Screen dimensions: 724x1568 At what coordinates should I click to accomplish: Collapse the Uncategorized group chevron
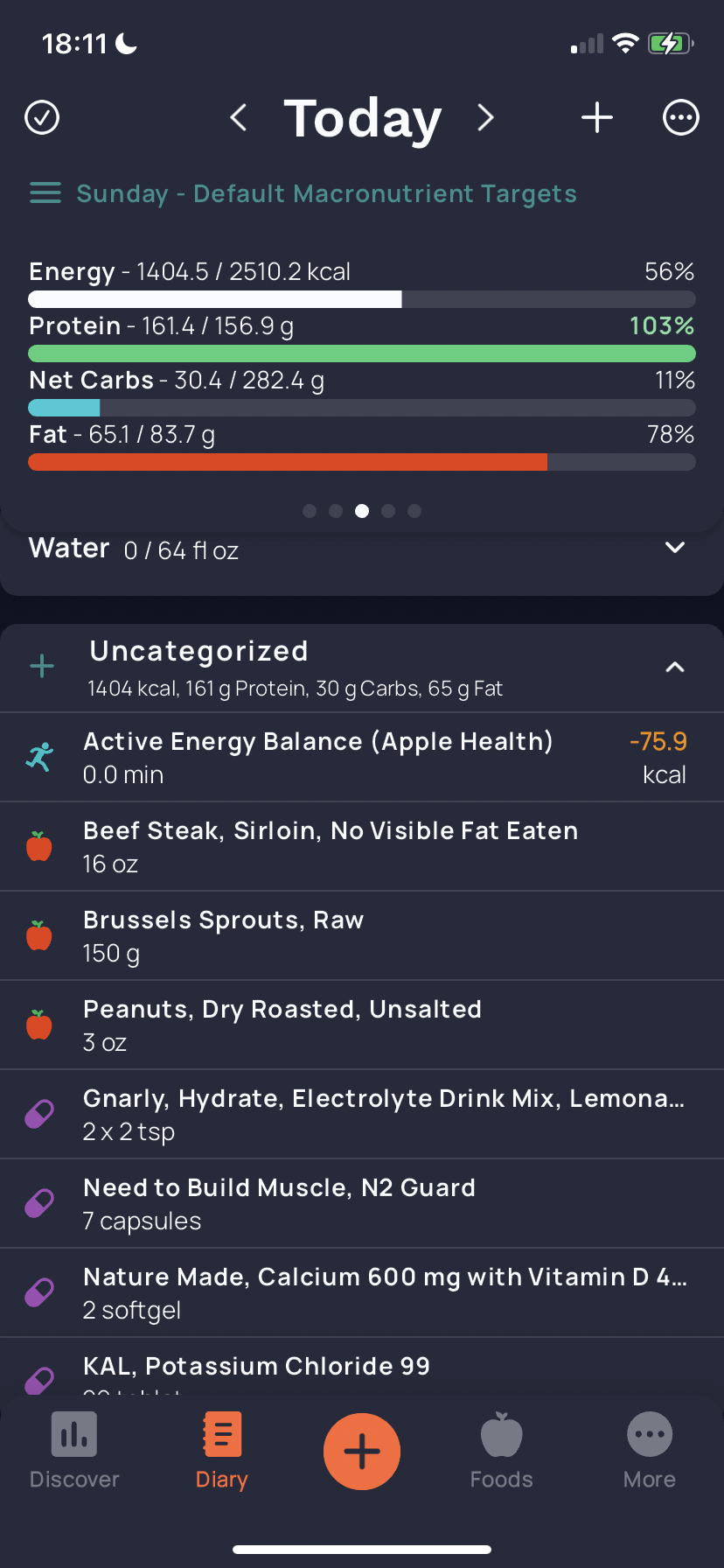click(674, 668)
